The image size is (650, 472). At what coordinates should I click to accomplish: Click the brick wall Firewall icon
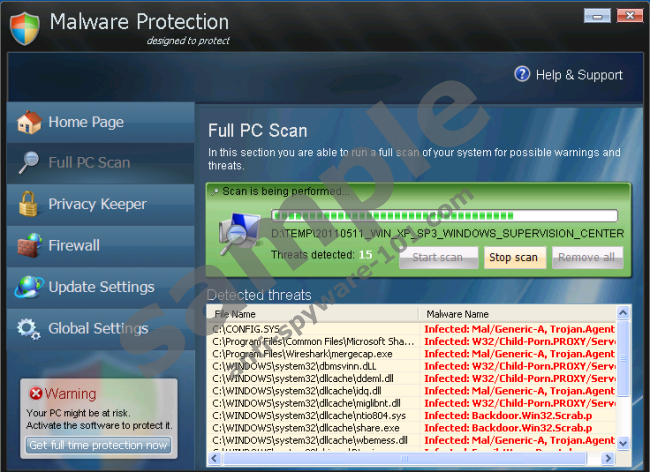tap(29, 245)
